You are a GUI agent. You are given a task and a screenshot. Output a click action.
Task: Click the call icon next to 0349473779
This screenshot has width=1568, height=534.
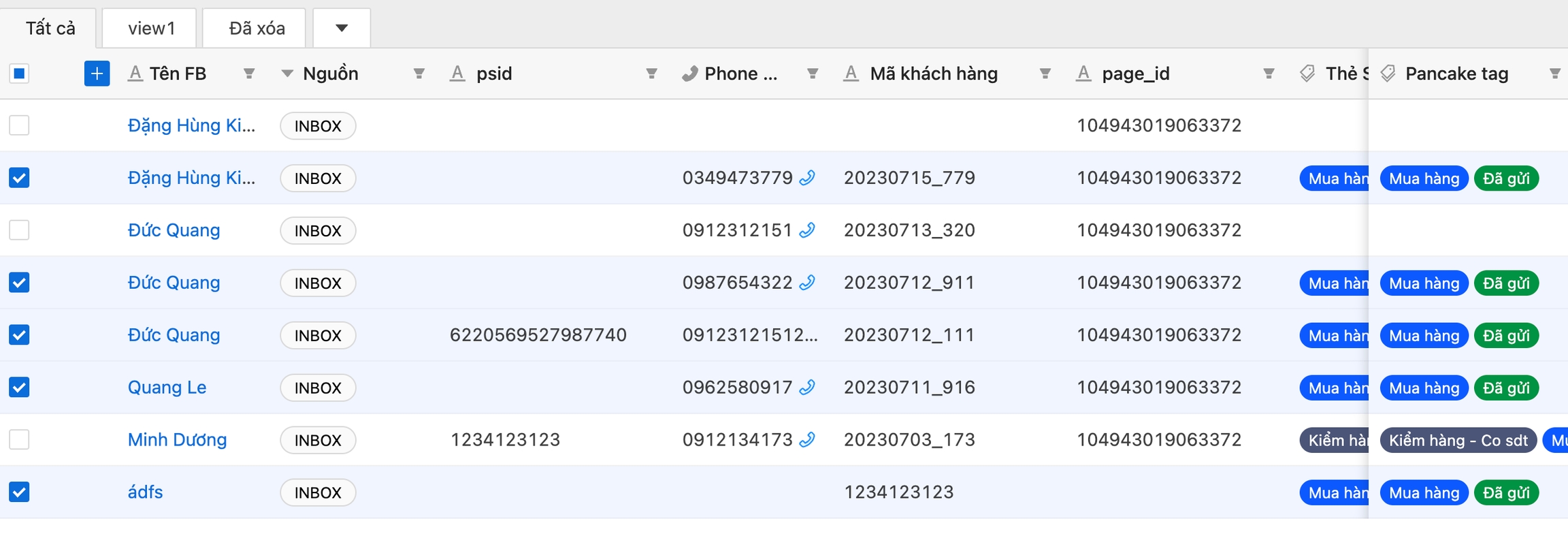[x=807, y=178]
